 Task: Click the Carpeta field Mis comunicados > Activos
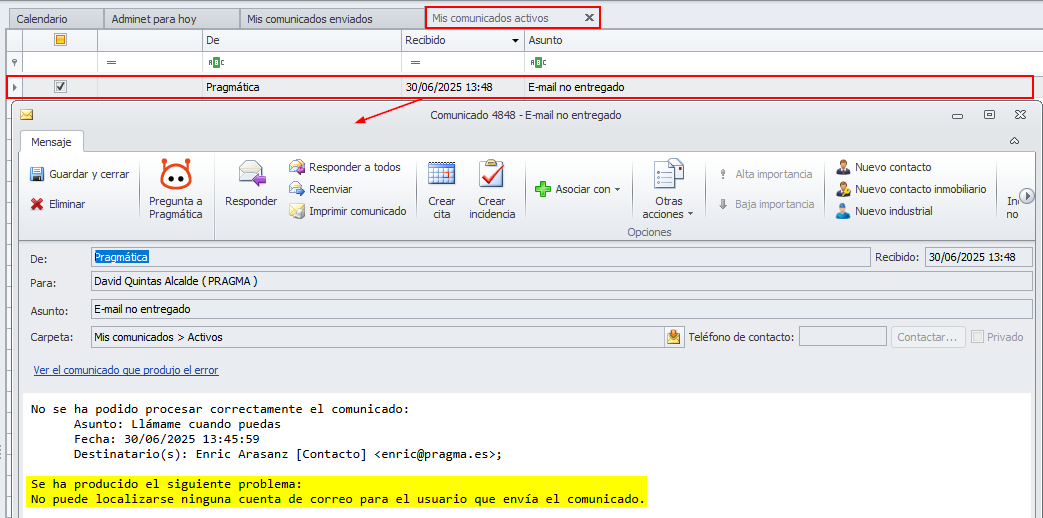(378, 337)
